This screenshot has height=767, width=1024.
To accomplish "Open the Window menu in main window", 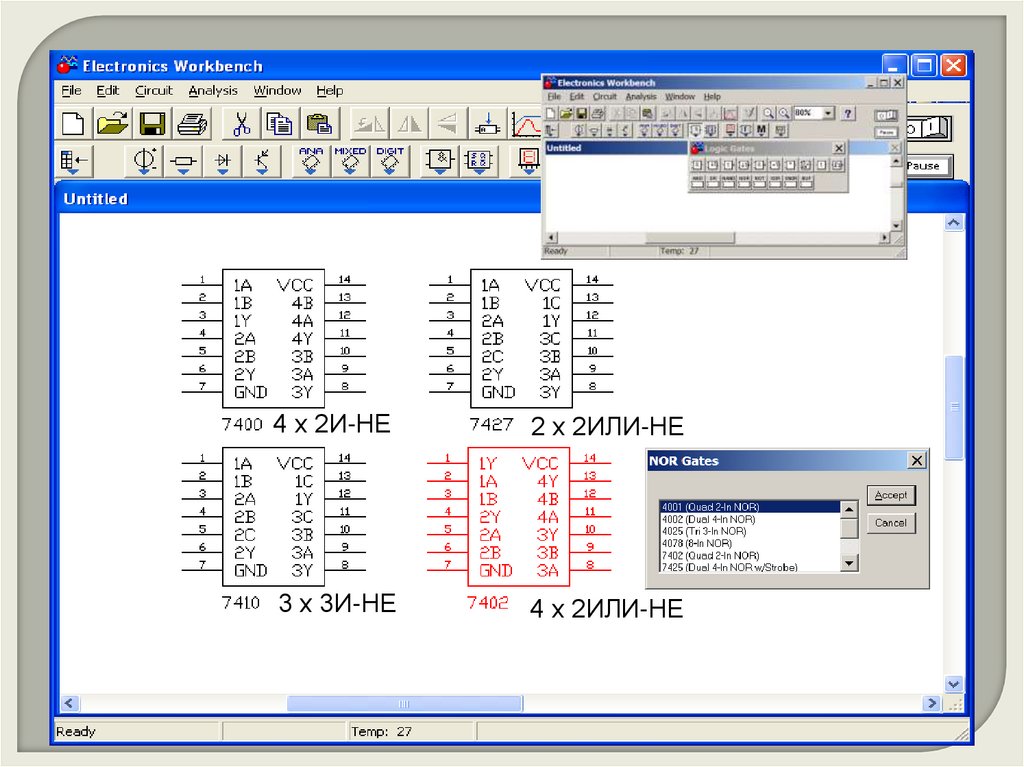I will pyautogui.click(x=278, y=90).
